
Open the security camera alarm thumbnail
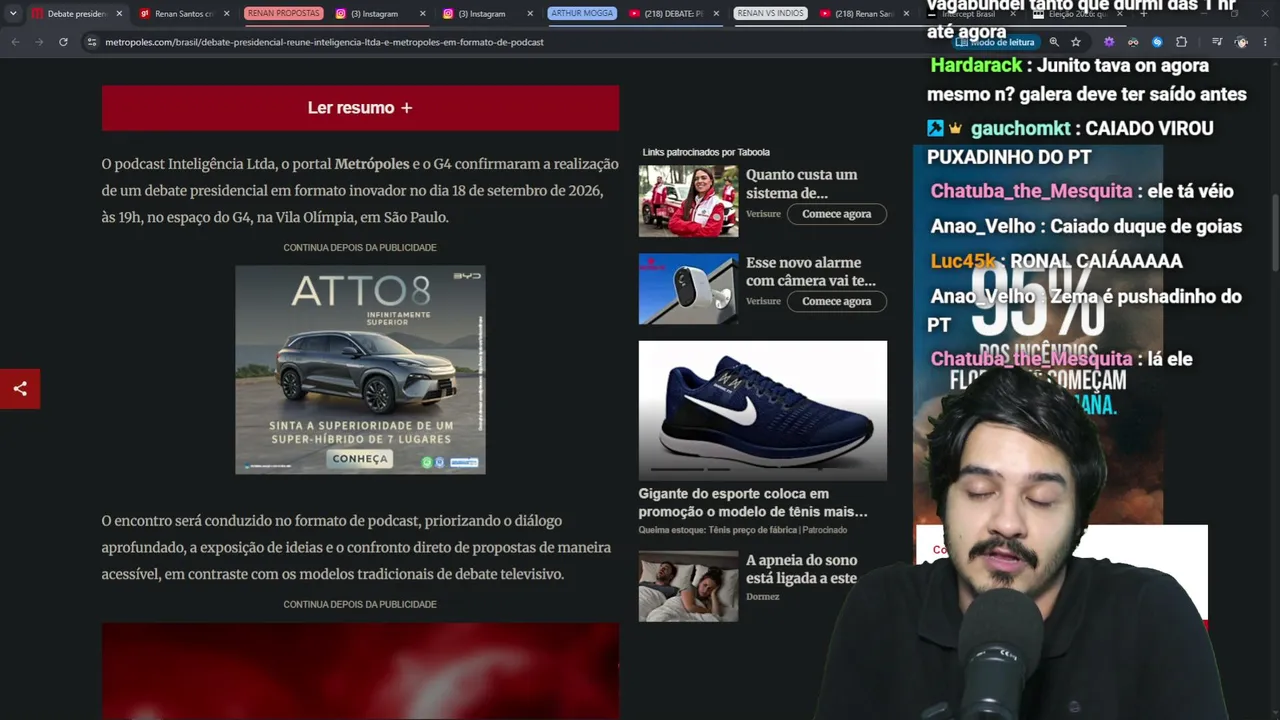tap(689, 289)
